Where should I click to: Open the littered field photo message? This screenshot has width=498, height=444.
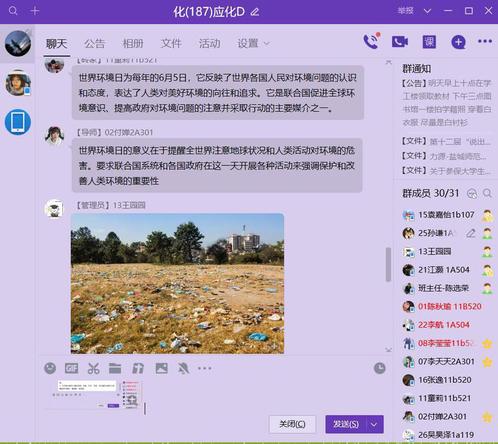pyautogui.click(x=177, y=283)
